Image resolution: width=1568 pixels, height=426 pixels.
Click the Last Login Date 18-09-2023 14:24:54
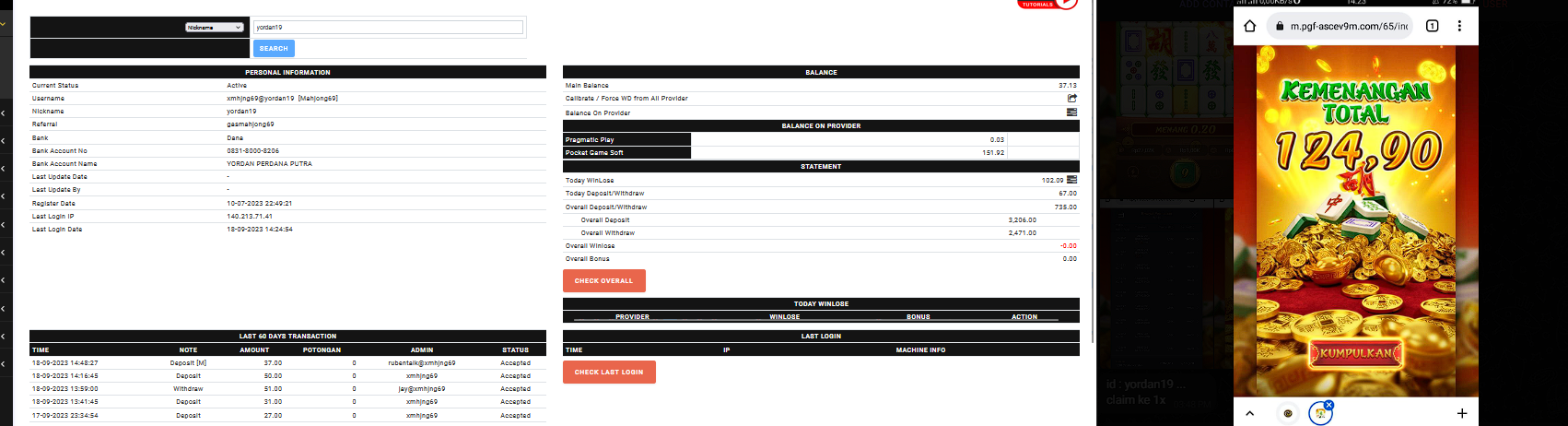(x=260, y=230)
